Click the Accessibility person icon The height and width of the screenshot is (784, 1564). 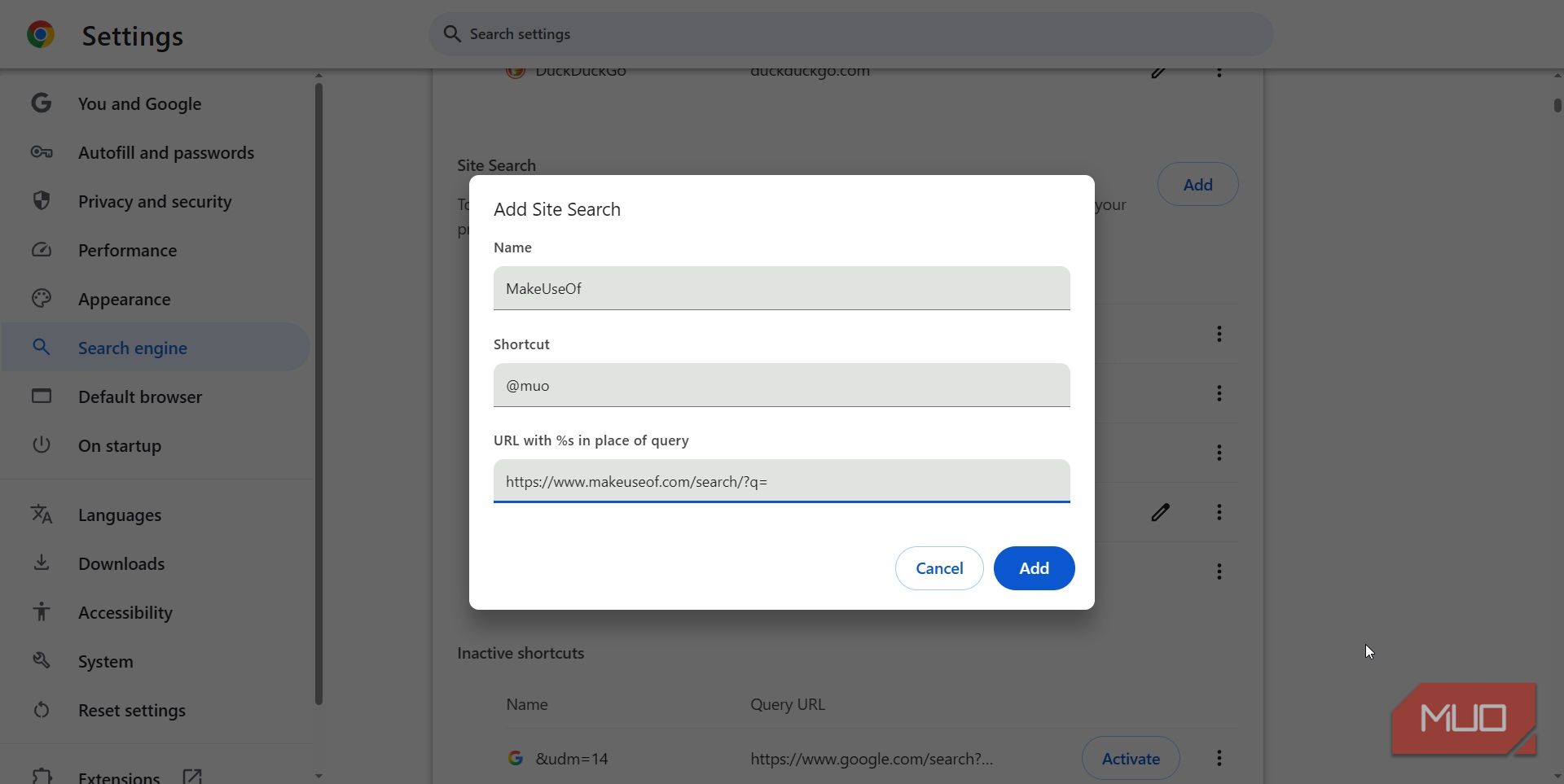click(x=42, y=612)
